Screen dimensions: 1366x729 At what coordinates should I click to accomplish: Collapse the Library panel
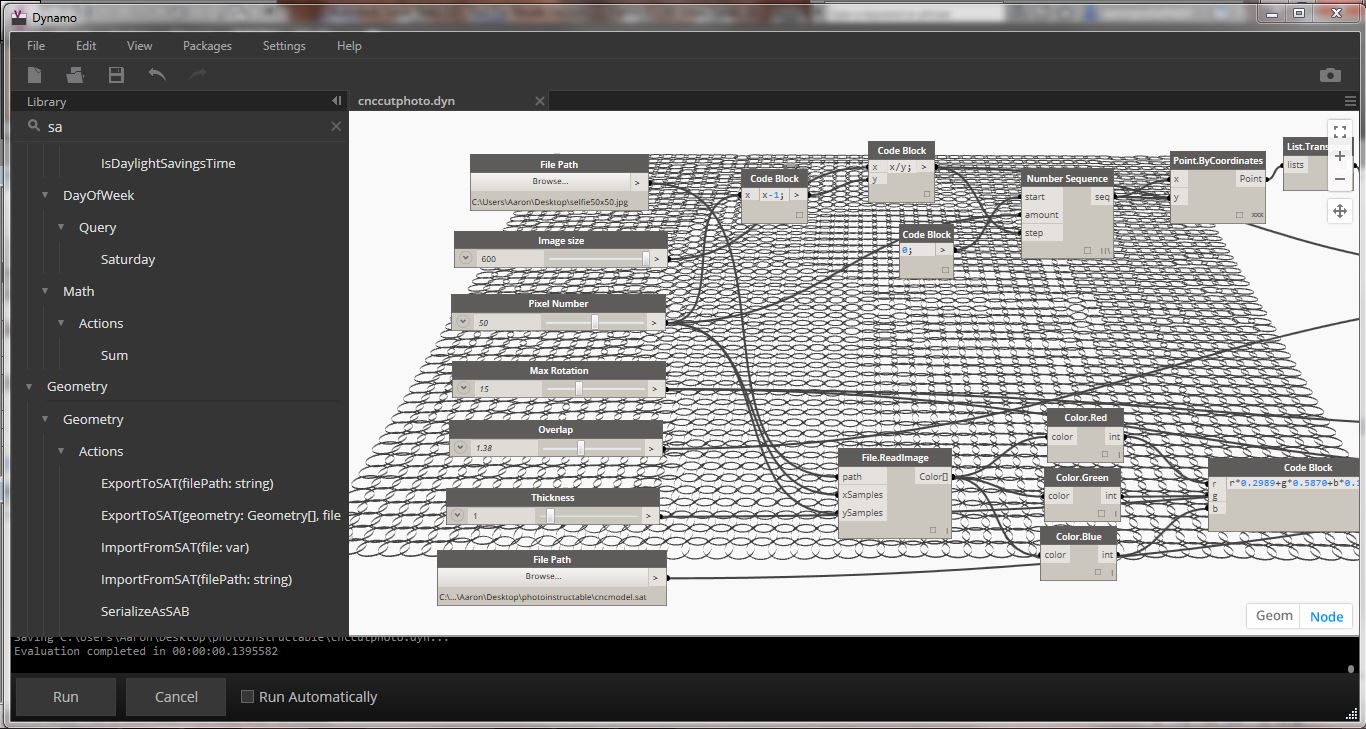tap(337, 100)
